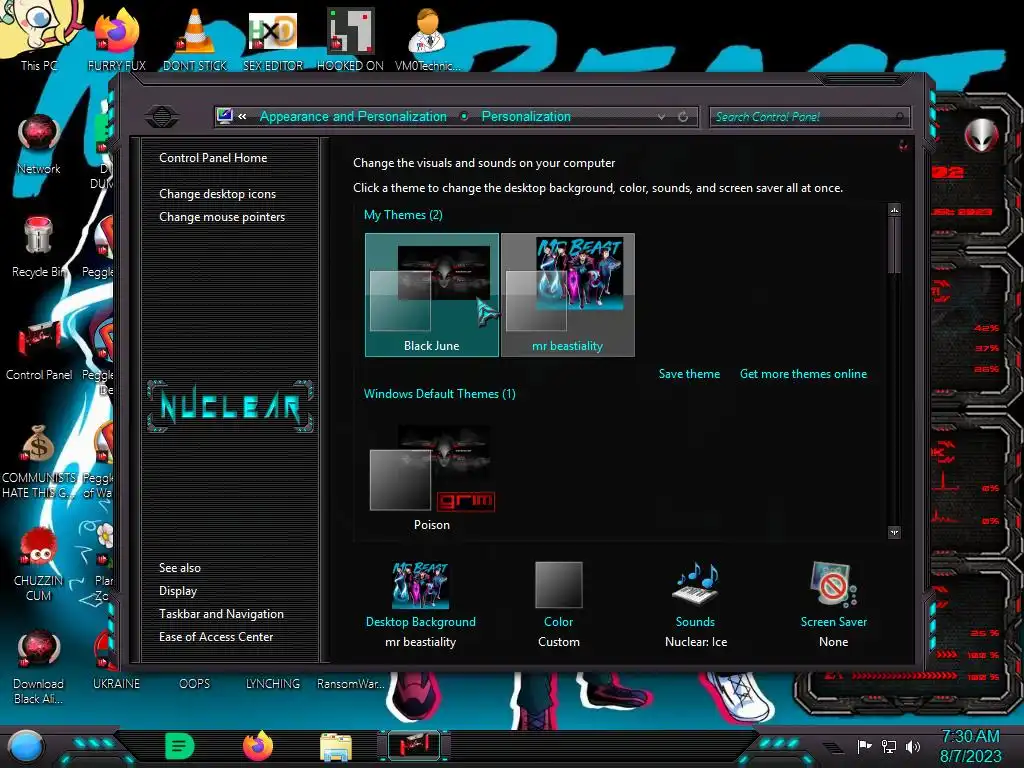Open the Color Custom settings swatch
Viewport: 1024px width, 768px height.
tap(558, 605)
